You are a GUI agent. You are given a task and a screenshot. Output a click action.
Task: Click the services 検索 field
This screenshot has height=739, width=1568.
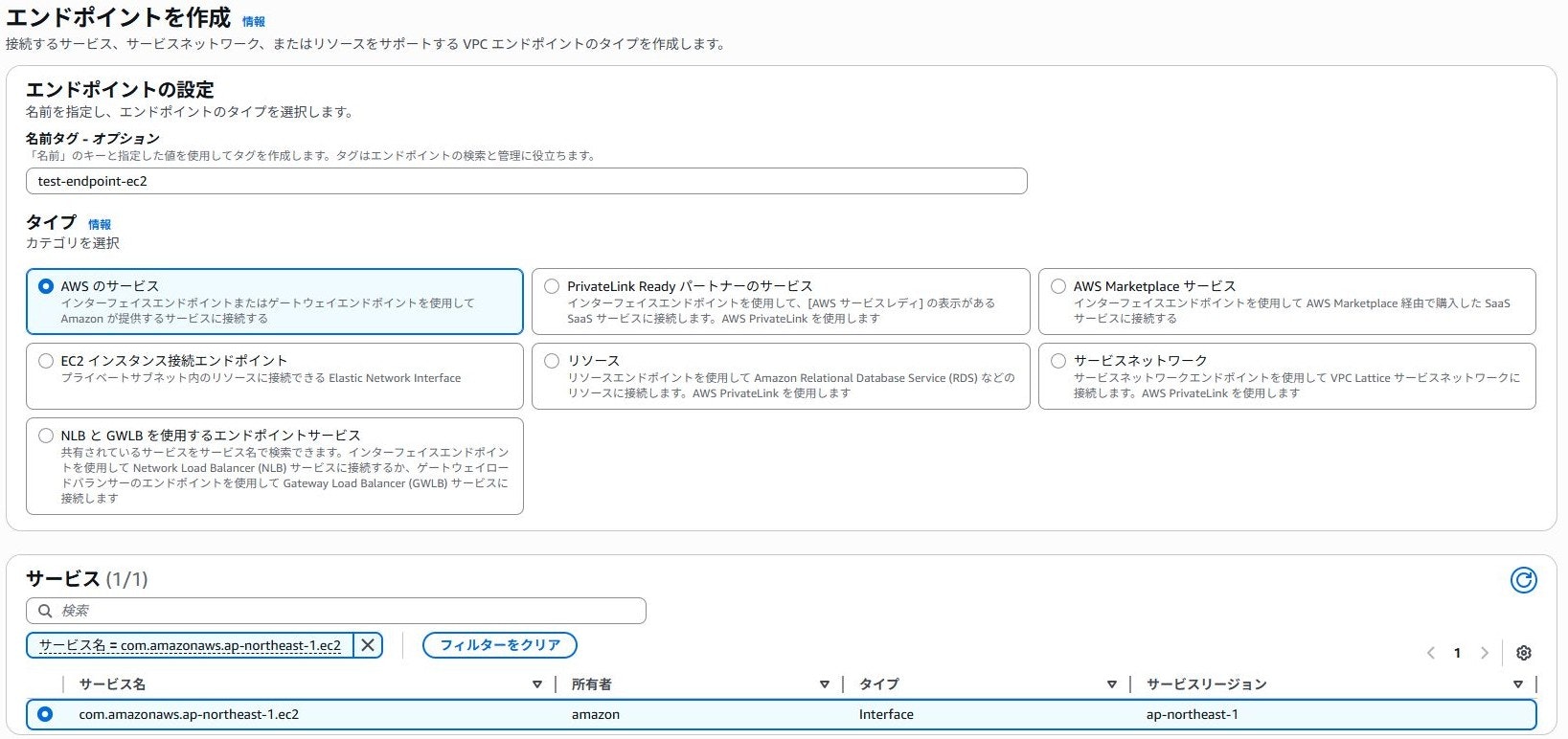click(x=336, y=611)
